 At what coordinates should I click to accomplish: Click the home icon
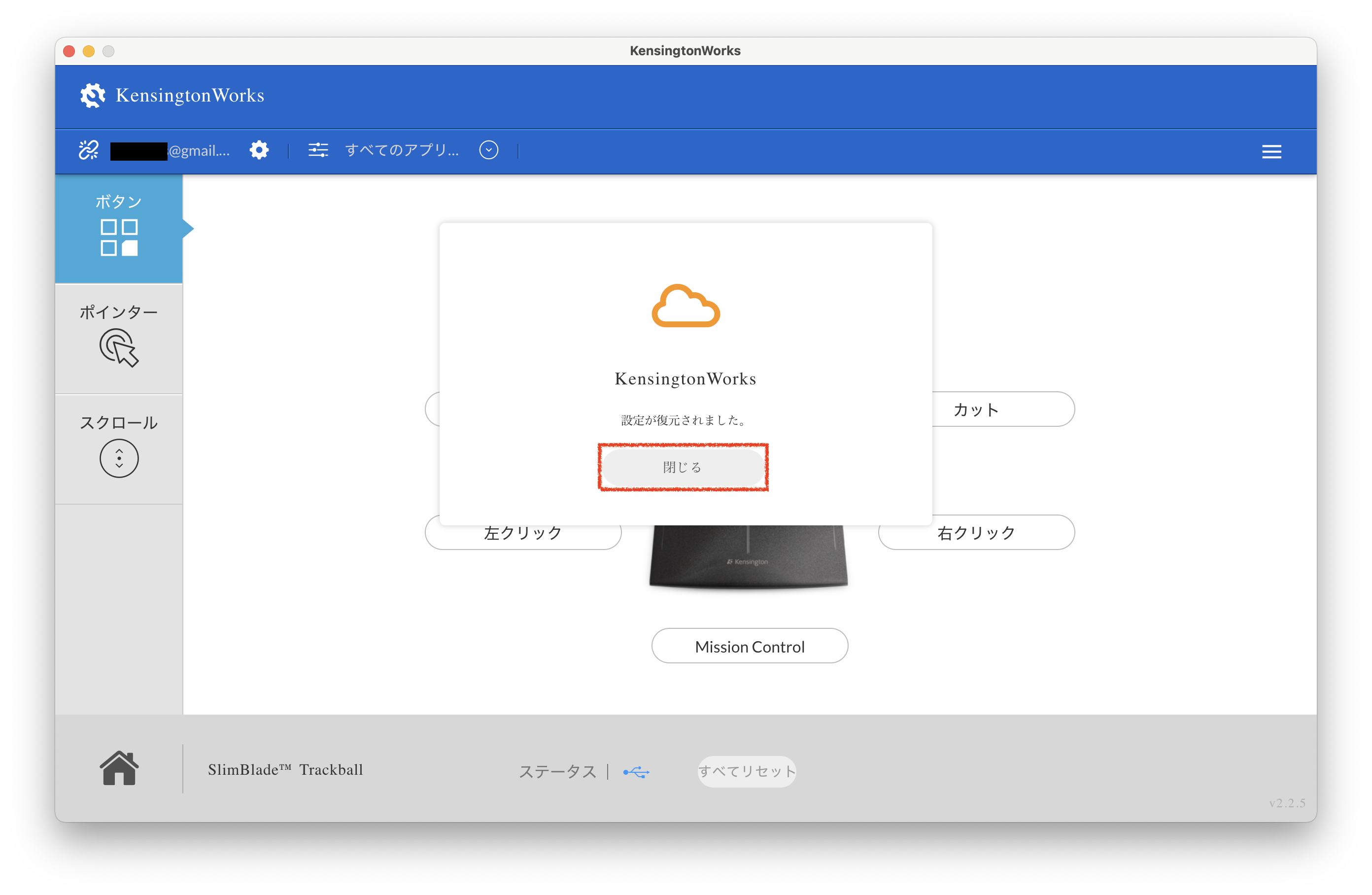tap(119, 769)
